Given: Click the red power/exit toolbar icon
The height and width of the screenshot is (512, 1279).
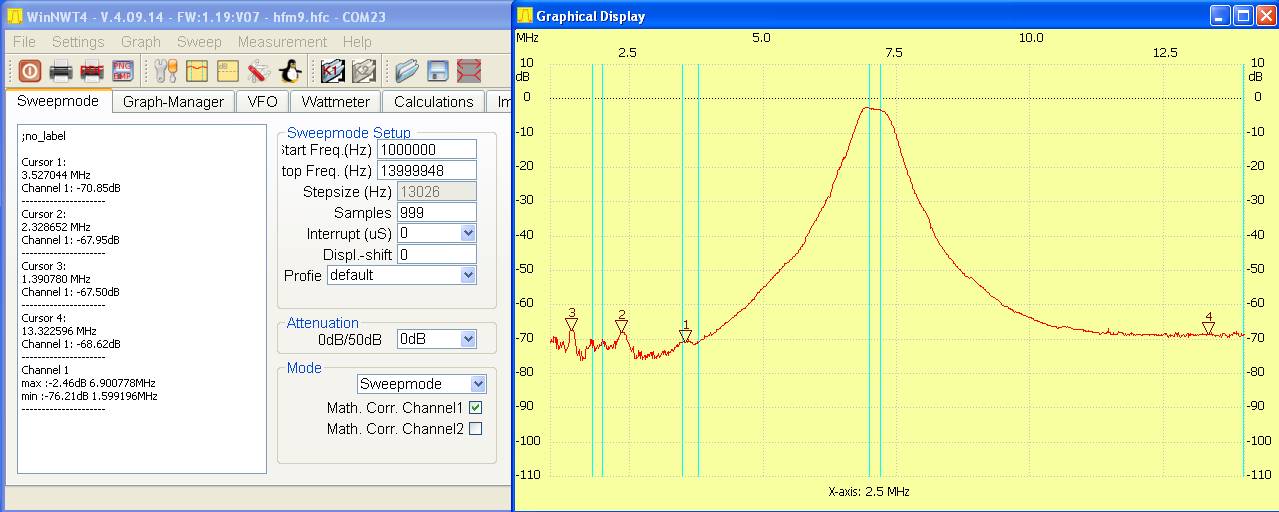Looking at the screenshot, I should pos(29,71).
